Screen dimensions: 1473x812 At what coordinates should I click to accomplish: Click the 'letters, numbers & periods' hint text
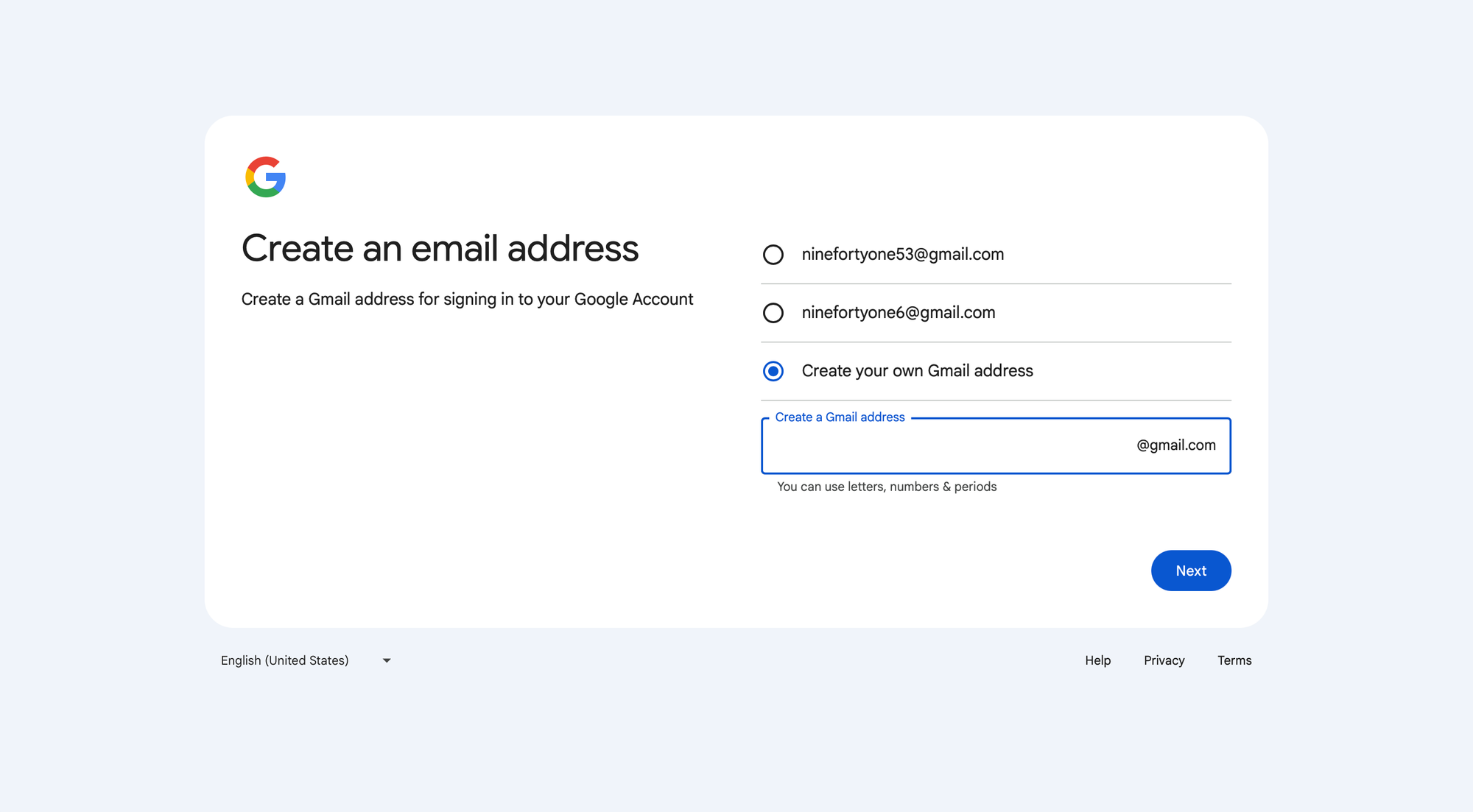pyautogui.click(x=887, y=487)
